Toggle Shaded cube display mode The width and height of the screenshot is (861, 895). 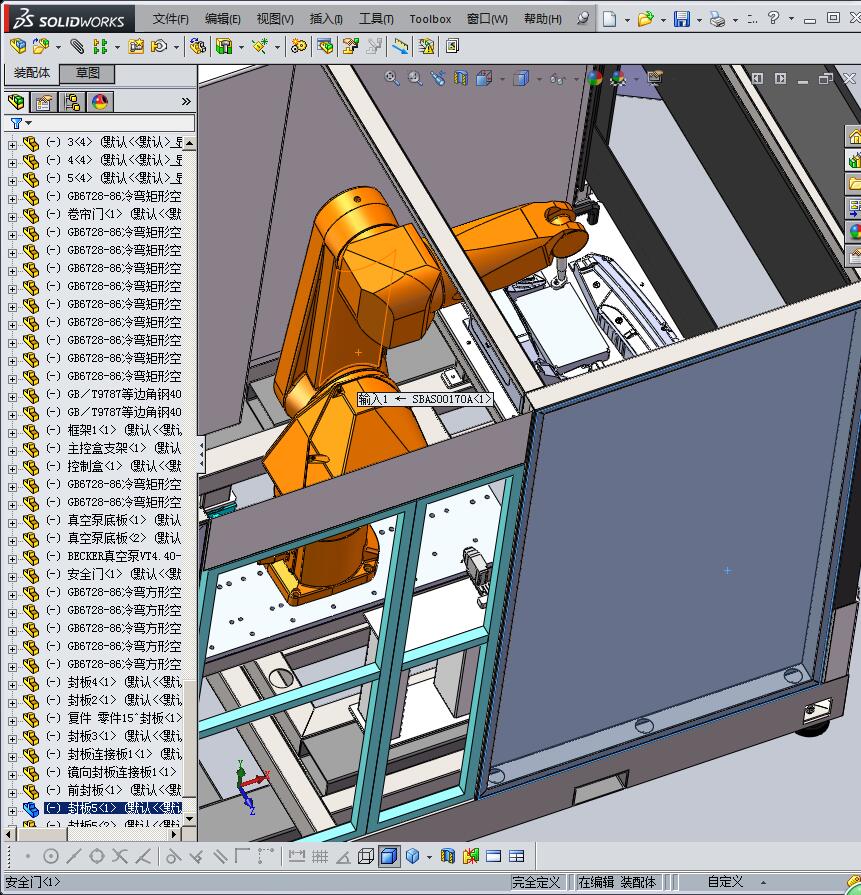point(413,856)
